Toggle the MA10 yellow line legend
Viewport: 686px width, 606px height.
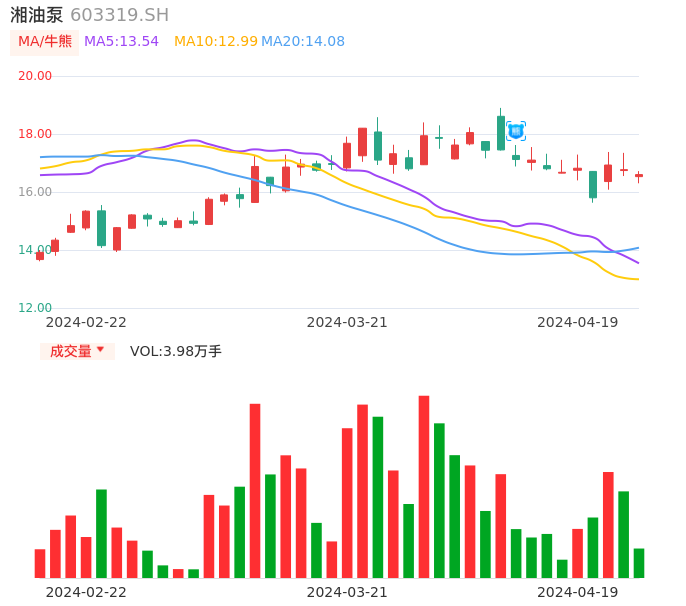[215, 42]
